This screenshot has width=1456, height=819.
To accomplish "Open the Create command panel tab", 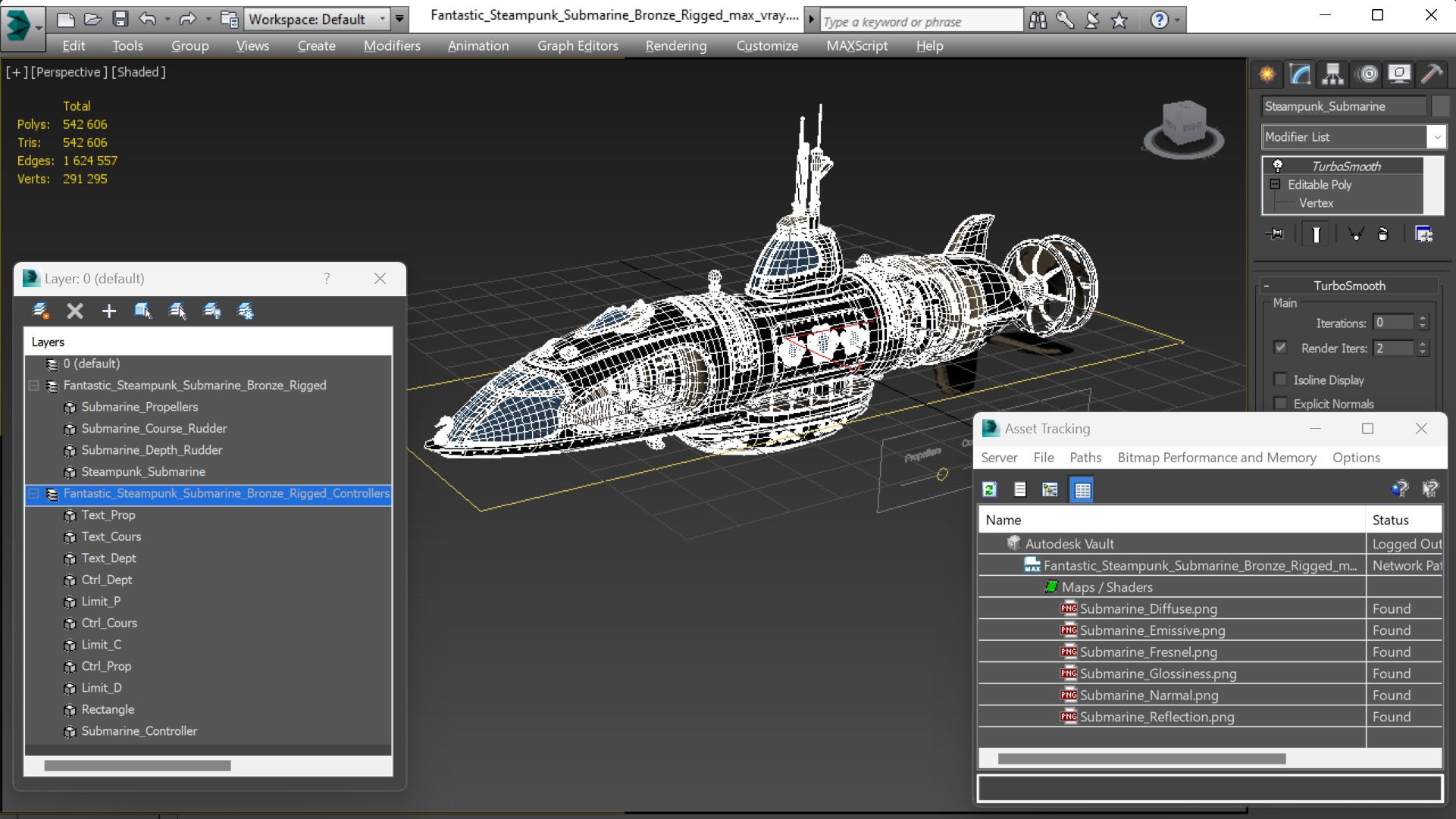I will (x=1267, y=73).
